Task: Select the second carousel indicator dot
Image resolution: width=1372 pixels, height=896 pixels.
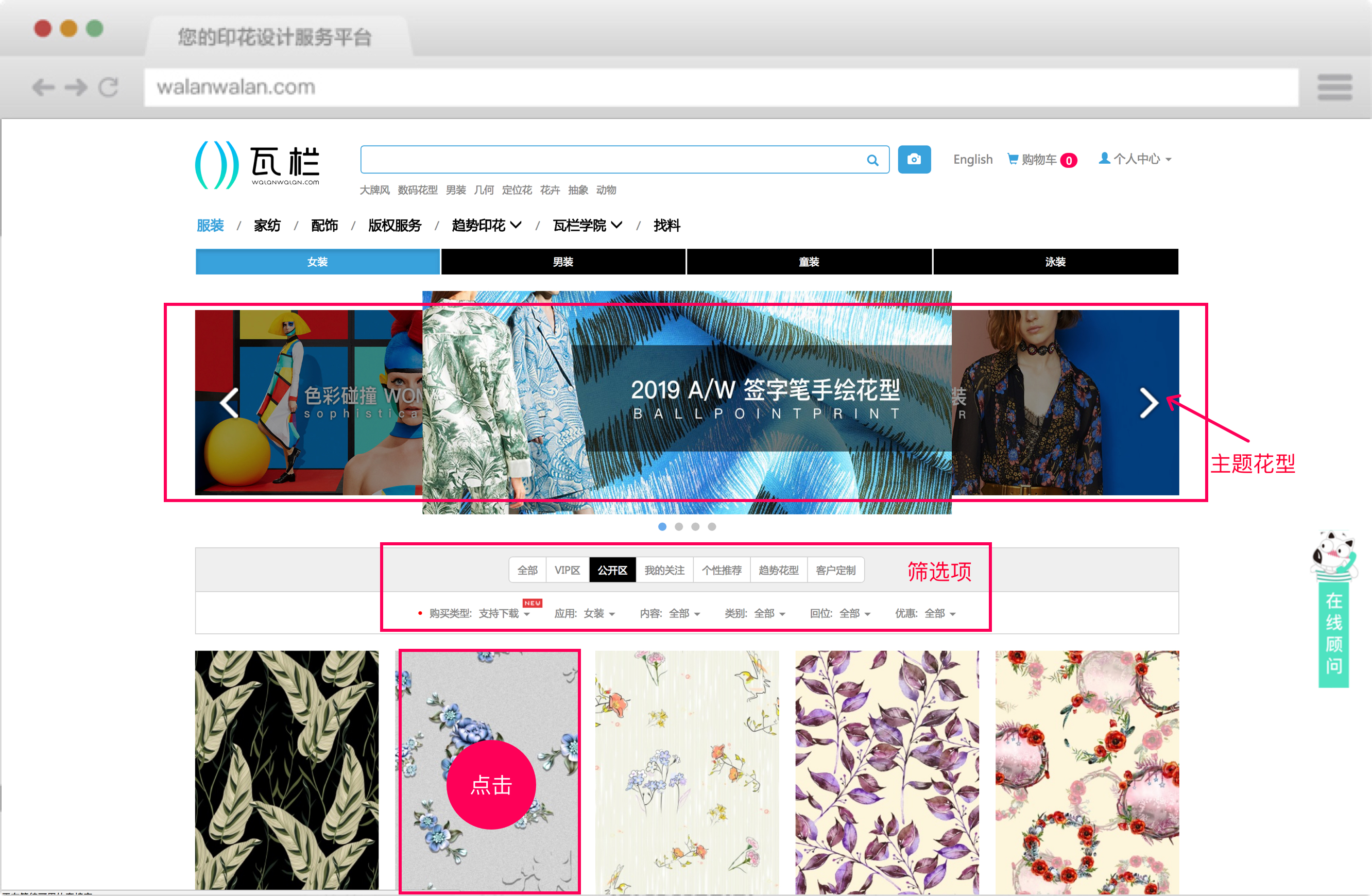Action: click(678, 527)
